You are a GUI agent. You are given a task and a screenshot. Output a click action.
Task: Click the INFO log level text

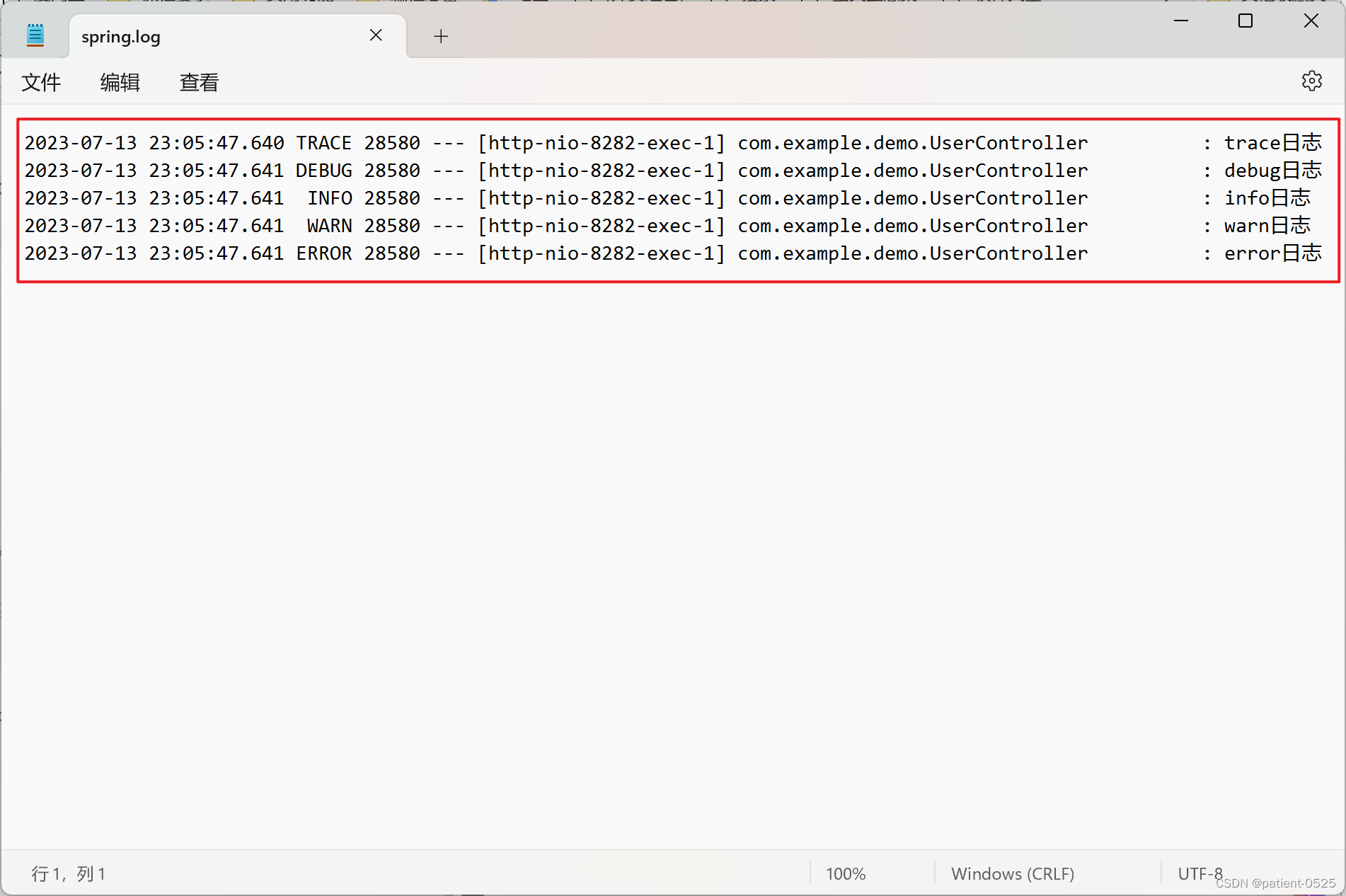tap(329, 198)
